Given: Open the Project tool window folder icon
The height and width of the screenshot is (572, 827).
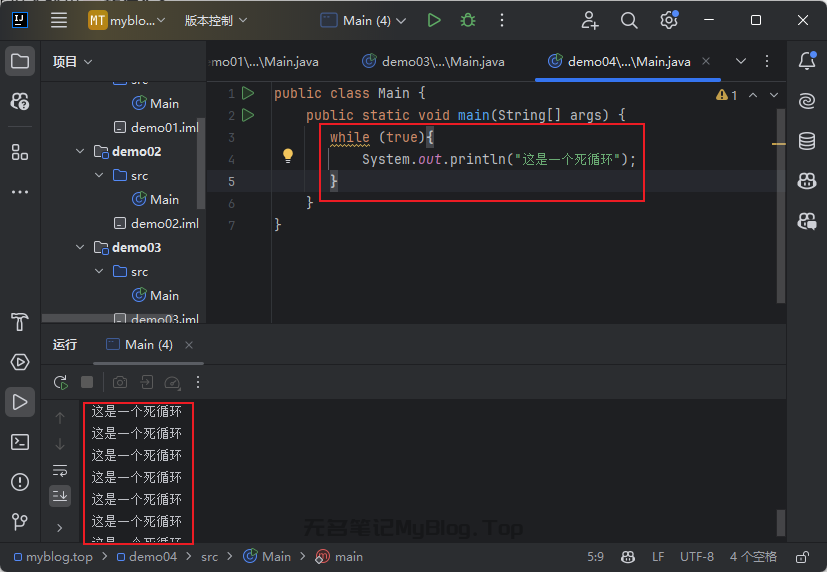Looking at the screenshot, I should 20,61.
